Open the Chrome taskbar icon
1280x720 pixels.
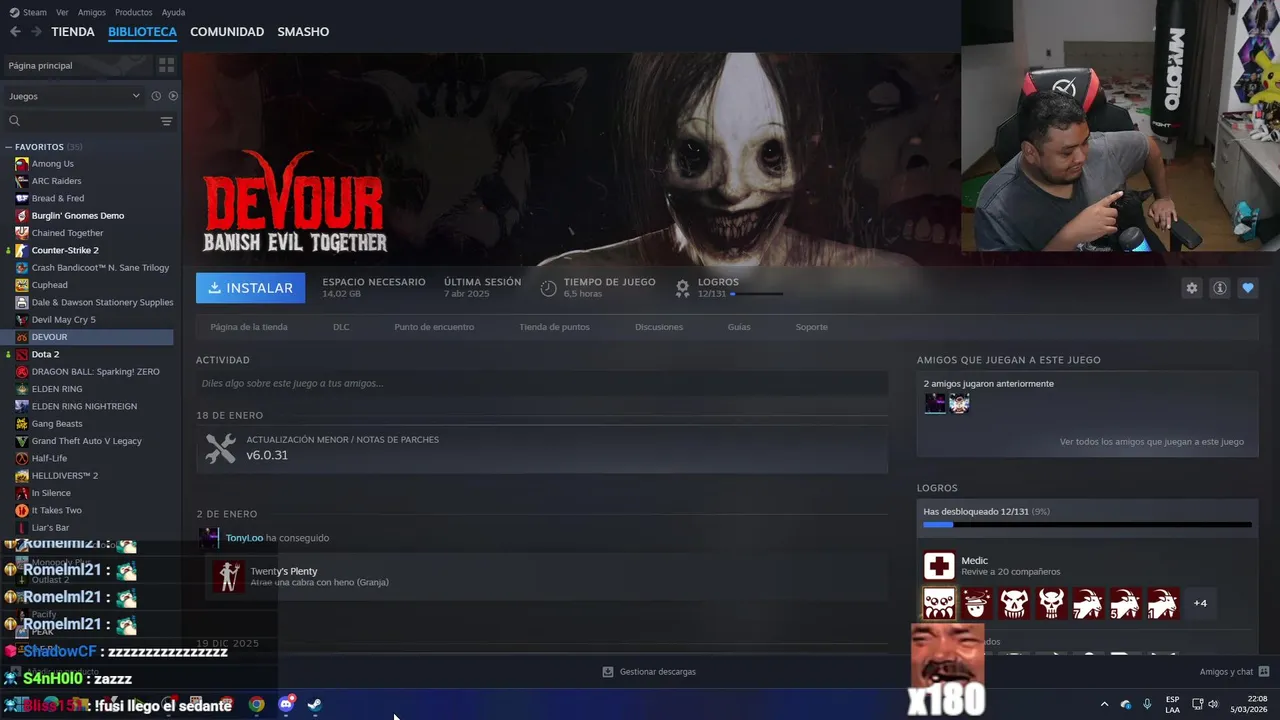(x=257, y=704)
